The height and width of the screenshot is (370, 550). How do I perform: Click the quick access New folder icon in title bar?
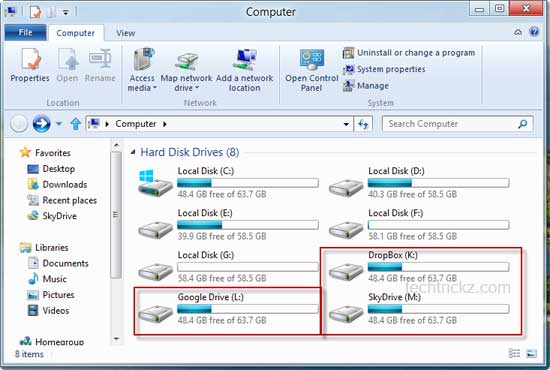point(51,12)
